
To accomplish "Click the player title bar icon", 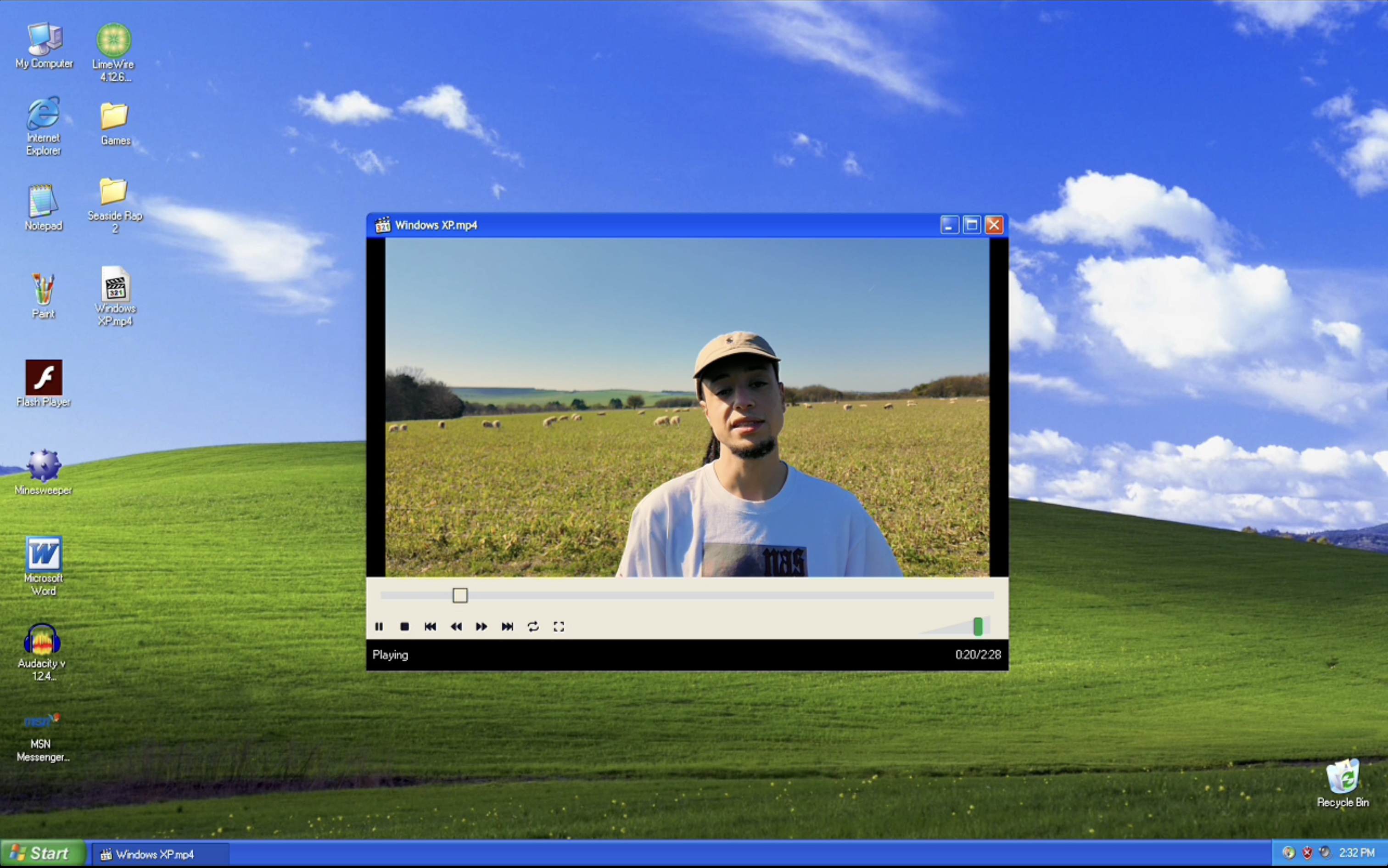I will tap(382, 225).
